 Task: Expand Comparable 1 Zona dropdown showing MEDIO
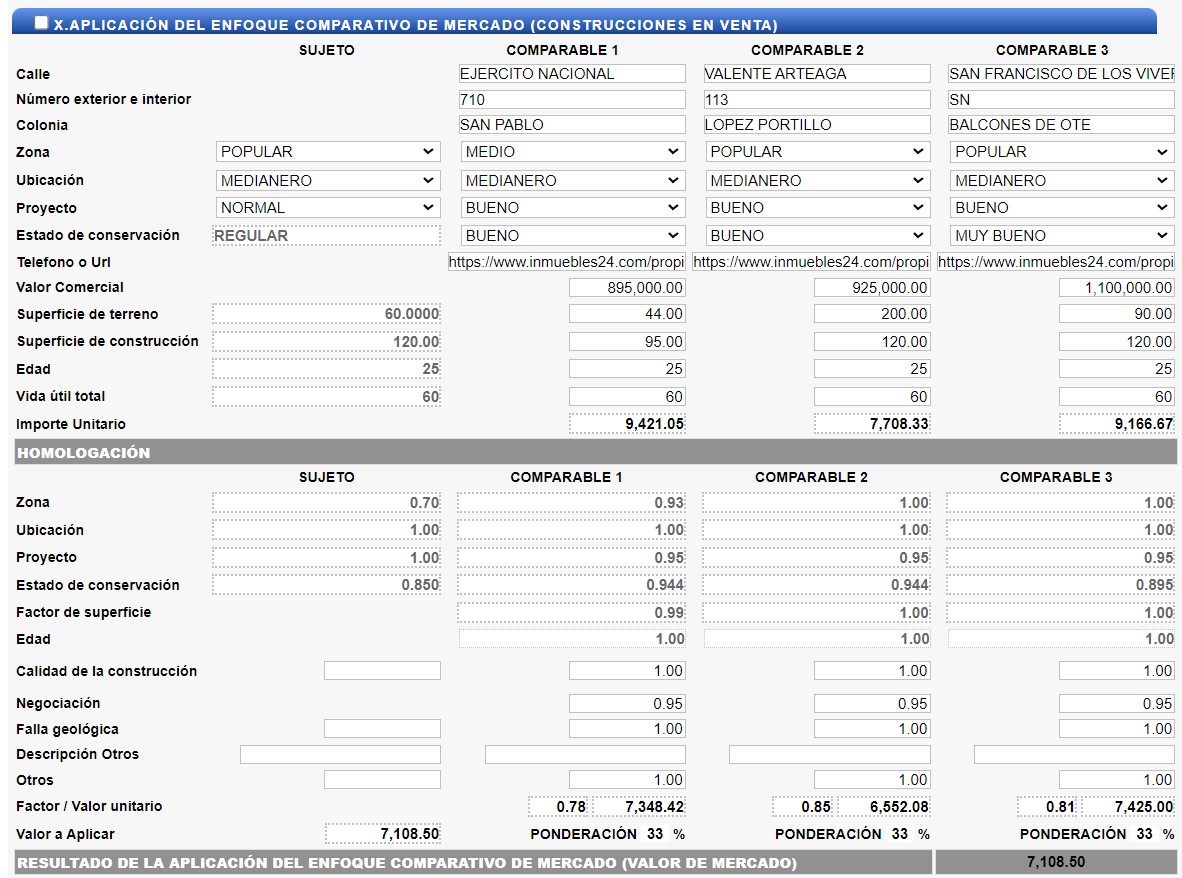click(x=572, y=152)
